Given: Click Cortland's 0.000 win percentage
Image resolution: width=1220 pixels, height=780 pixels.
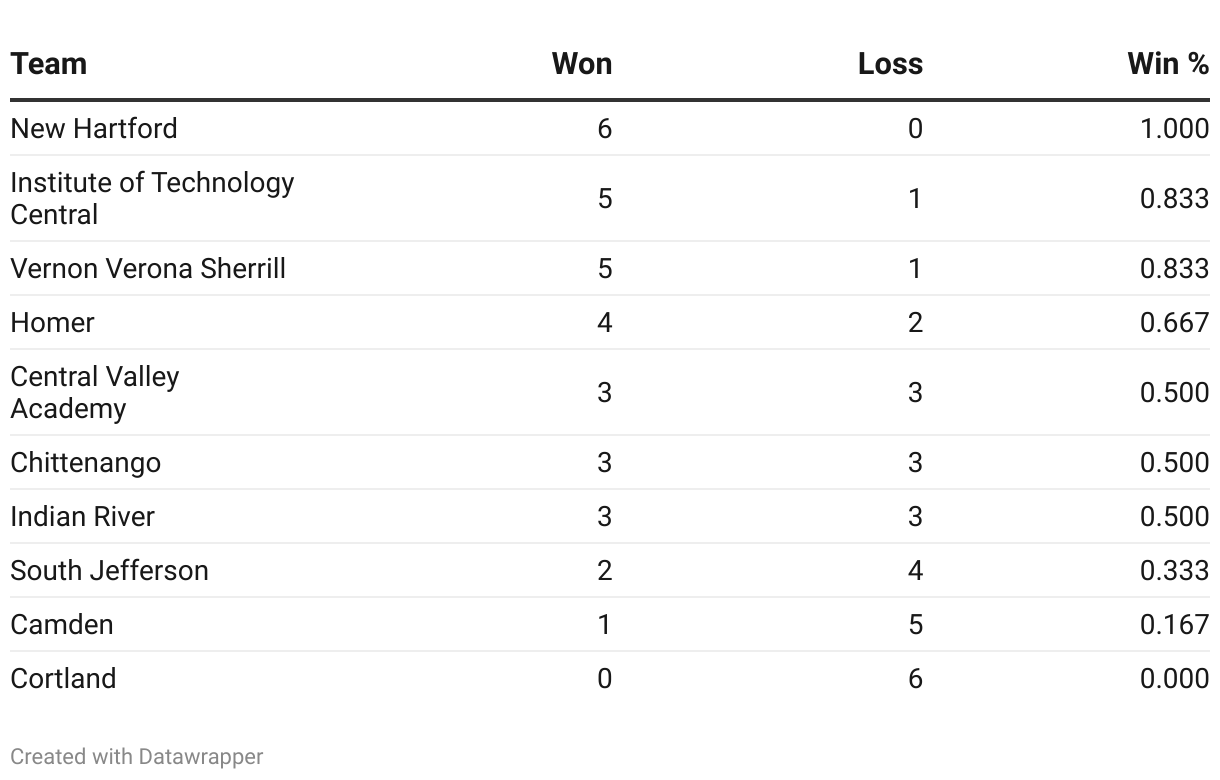Looking at the screenshot, I should [1174, 679].
